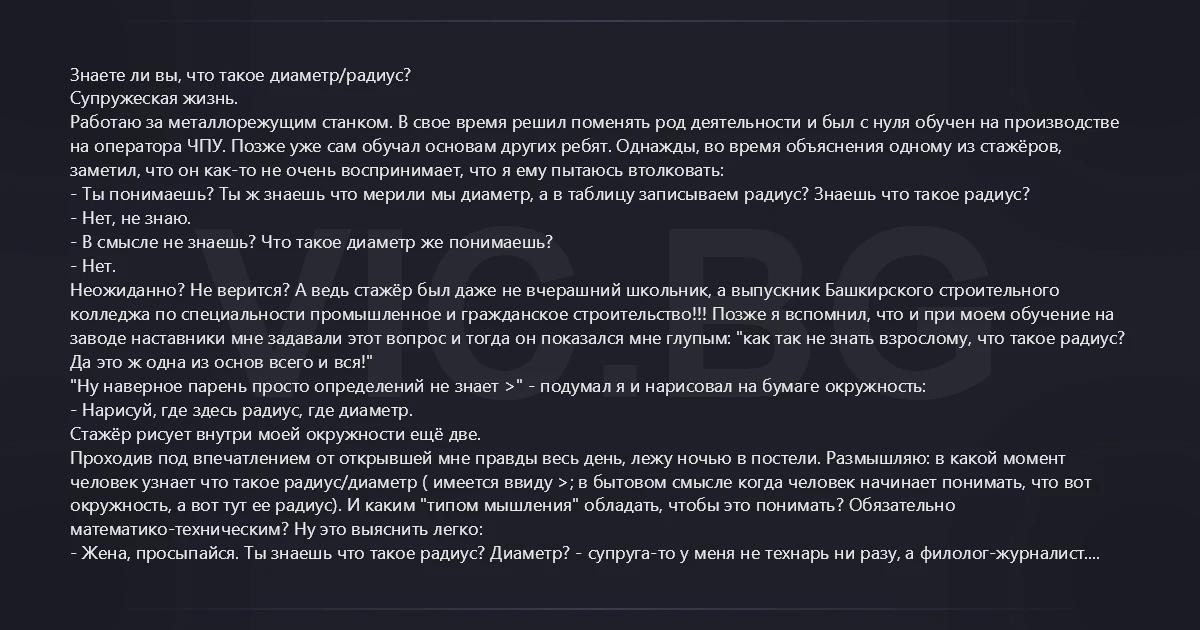This screenshot has width=1200, height=630.
Task: Click the title line "Знаете ли вы, что такое диаметр/радиус?"
Action: [x=240, y=75]
